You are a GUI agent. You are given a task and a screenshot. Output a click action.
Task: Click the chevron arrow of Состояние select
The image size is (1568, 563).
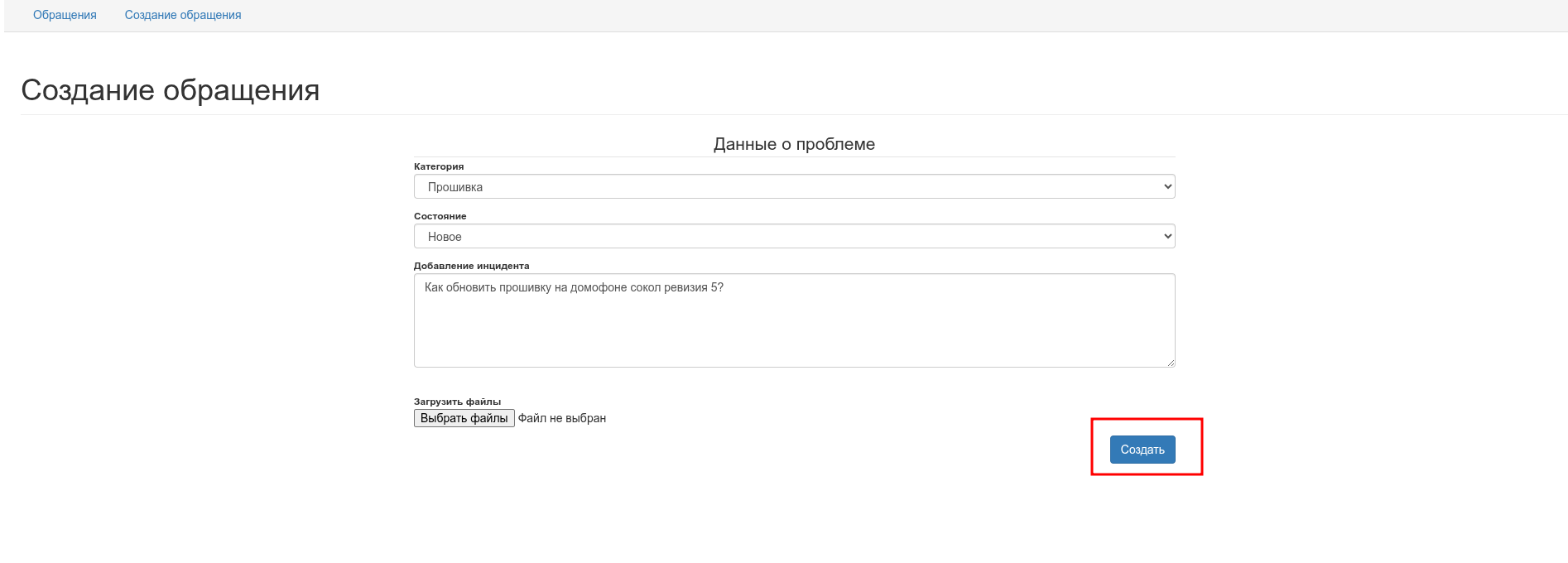coord(1167,237)
